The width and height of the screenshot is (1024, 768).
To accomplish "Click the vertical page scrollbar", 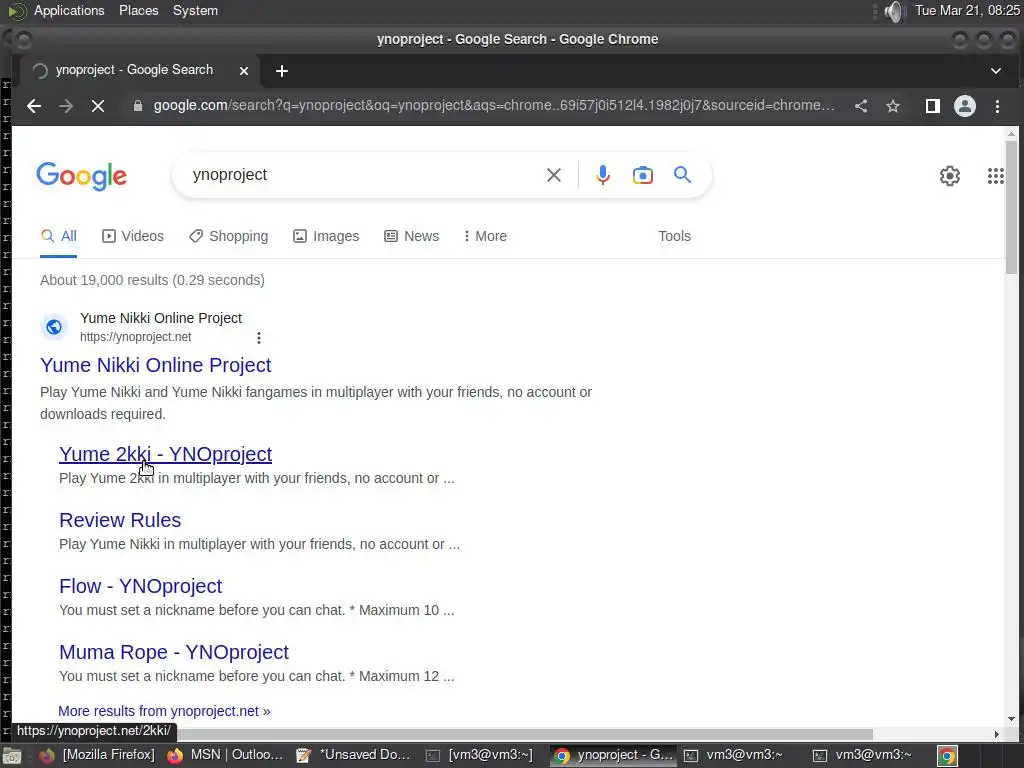I will [1011, 208].
